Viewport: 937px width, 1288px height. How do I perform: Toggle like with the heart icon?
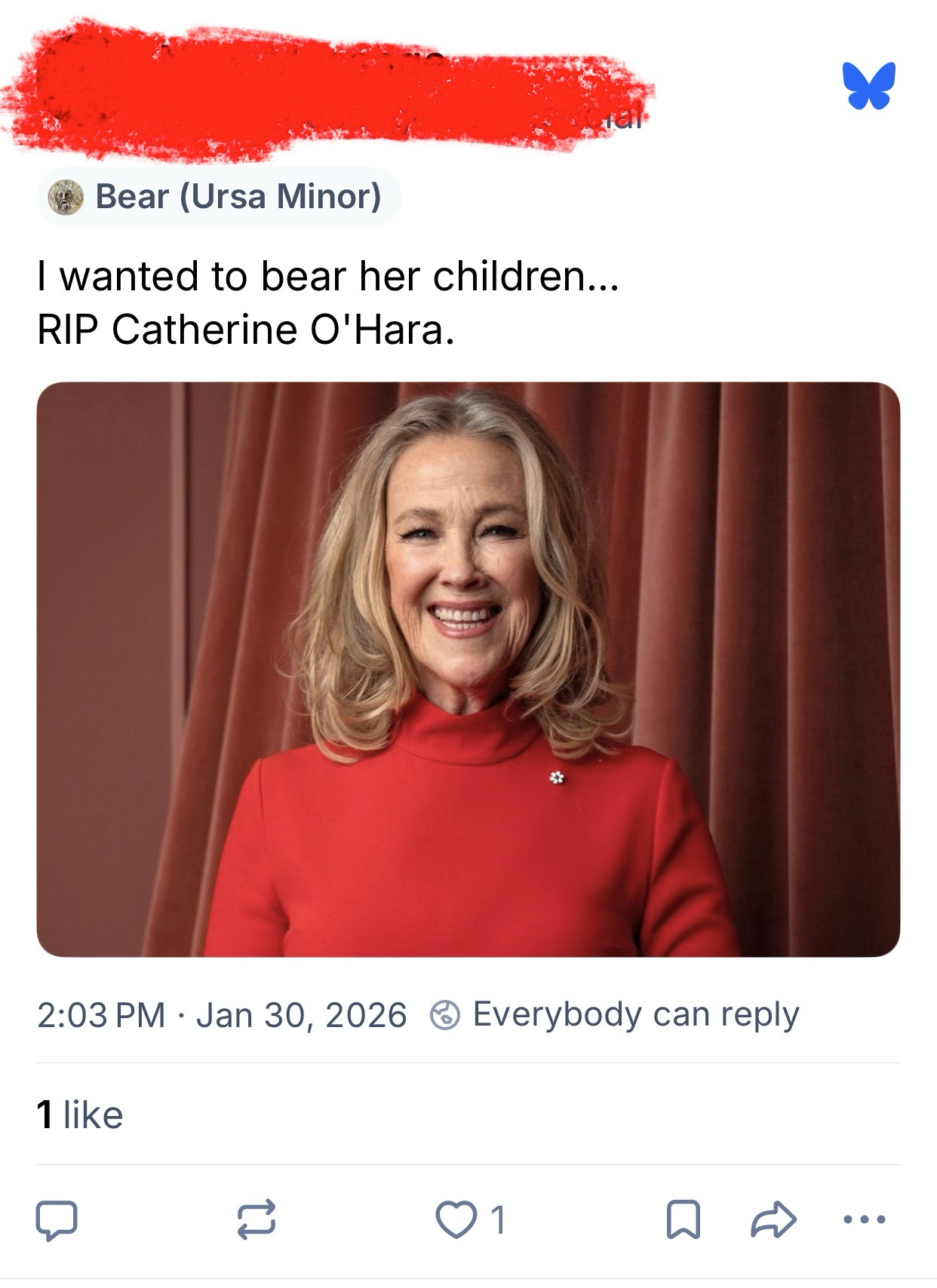tap(456, 1219)
